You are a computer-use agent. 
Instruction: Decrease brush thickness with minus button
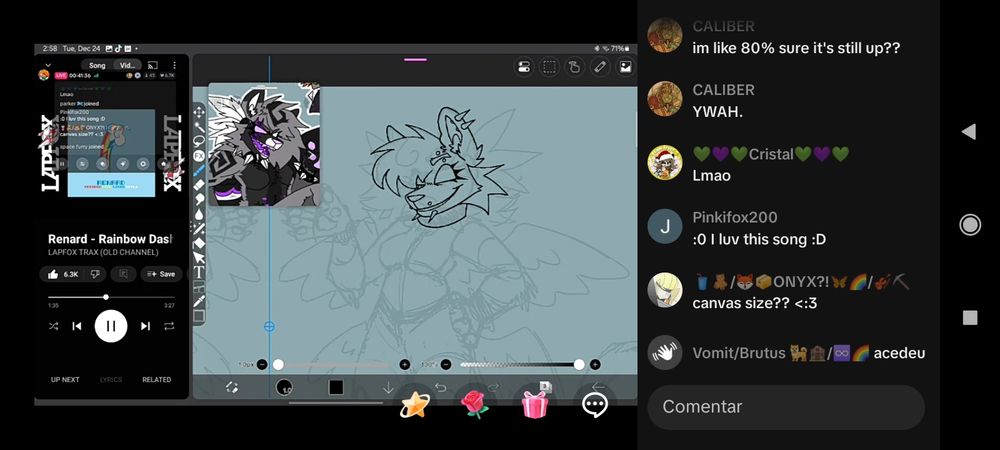tap(262, 365)
